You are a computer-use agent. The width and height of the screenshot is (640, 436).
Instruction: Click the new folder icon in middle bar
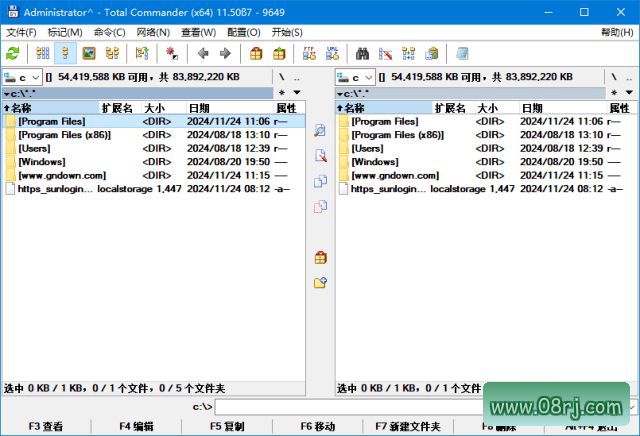tap(320, 283)
